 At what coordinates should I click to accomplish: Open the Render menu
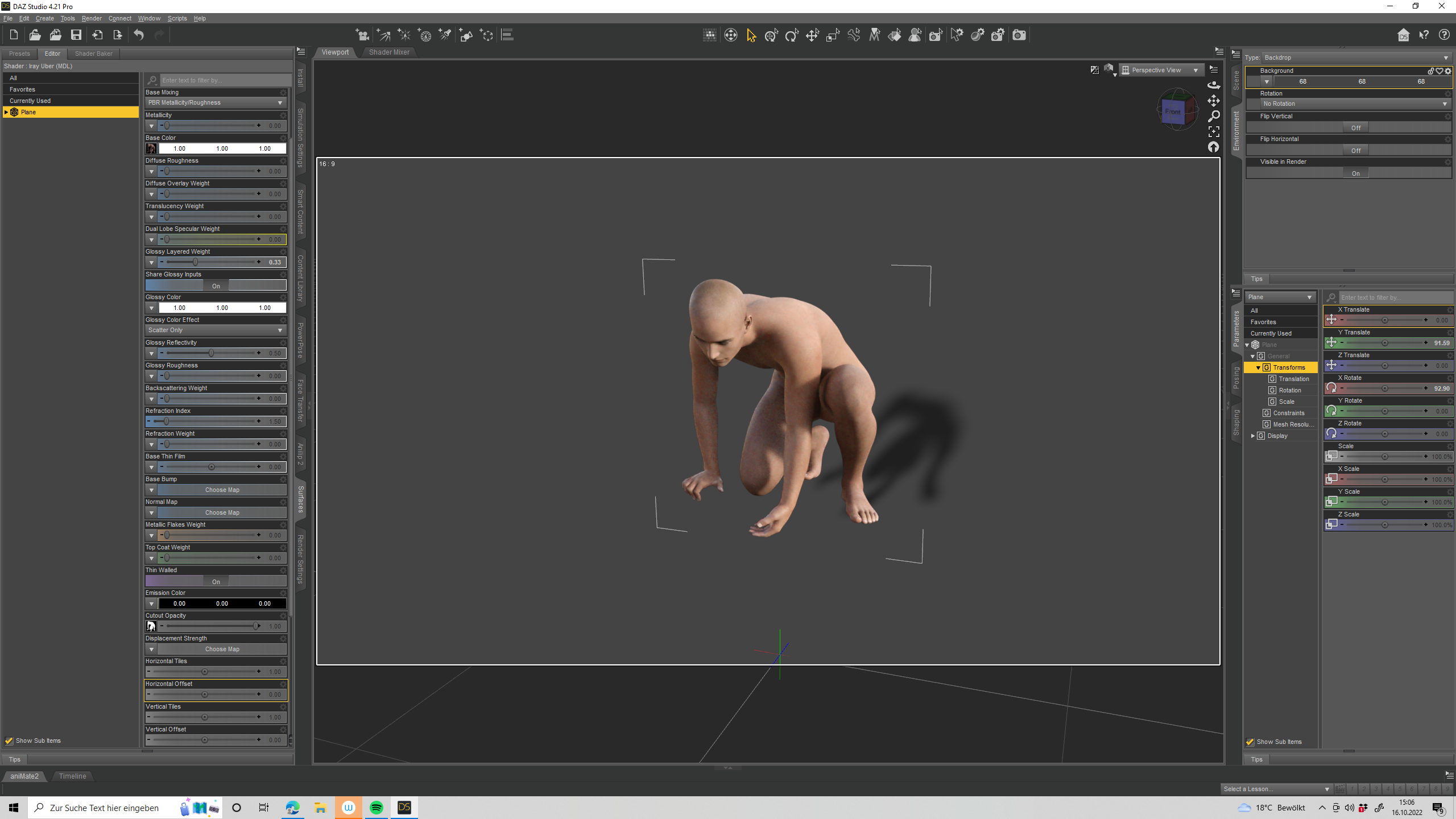point(91,18)
